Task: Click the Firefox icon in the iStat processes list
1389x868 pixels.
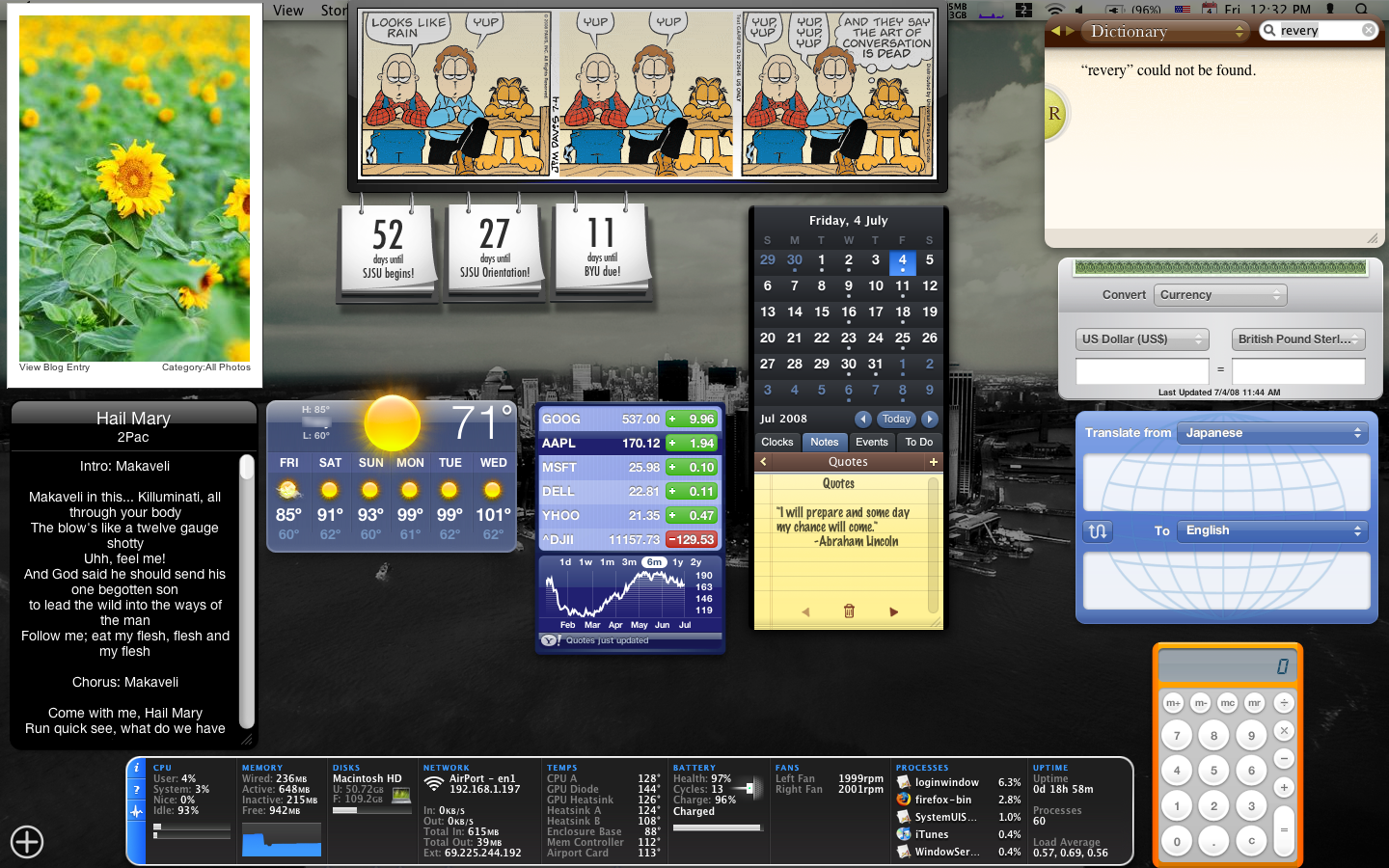Action: pos(904,799)
